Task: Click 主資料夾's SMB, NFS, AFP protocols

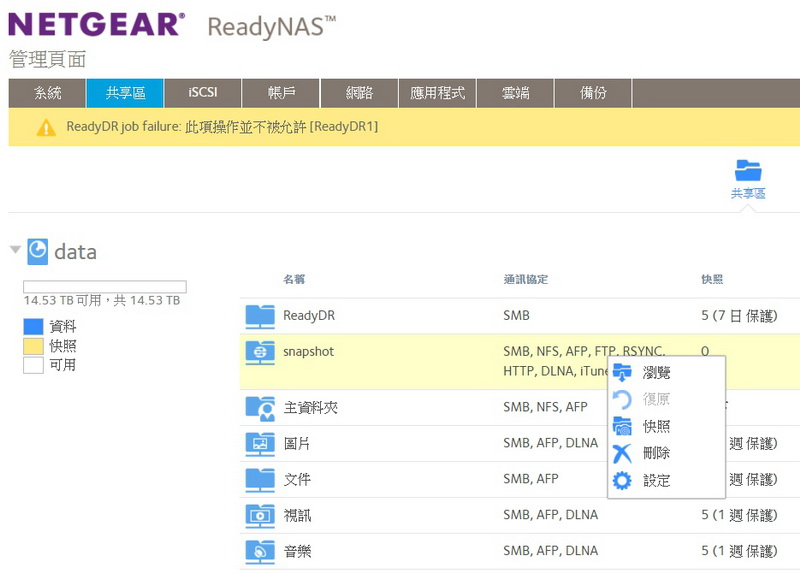Action: (545, 407)
